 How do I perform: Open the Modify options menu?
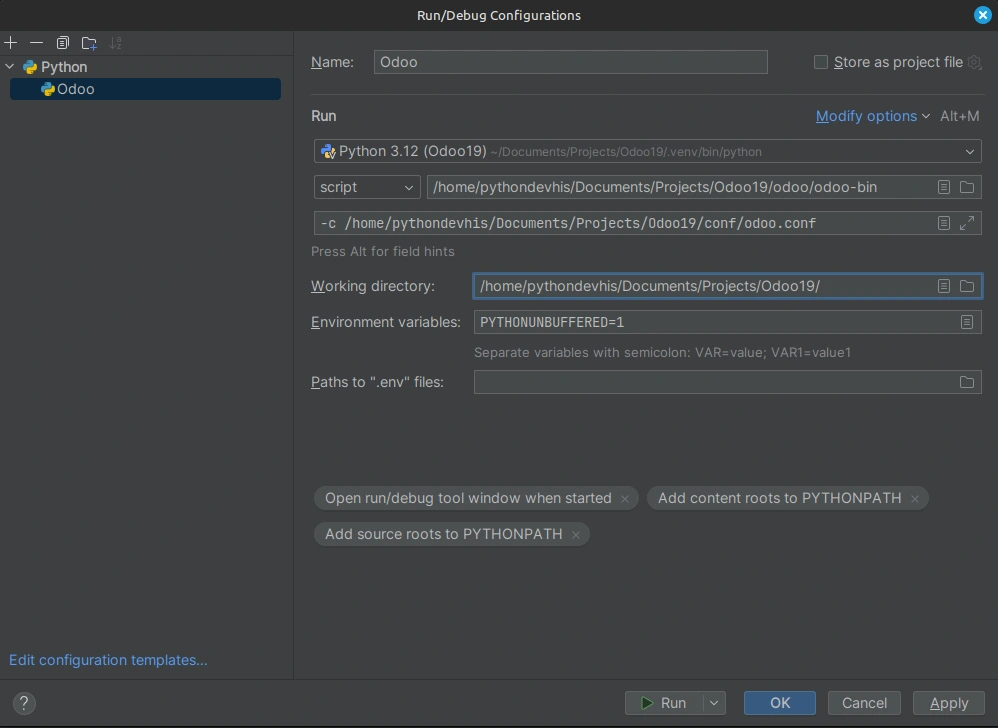pos(872,116)
